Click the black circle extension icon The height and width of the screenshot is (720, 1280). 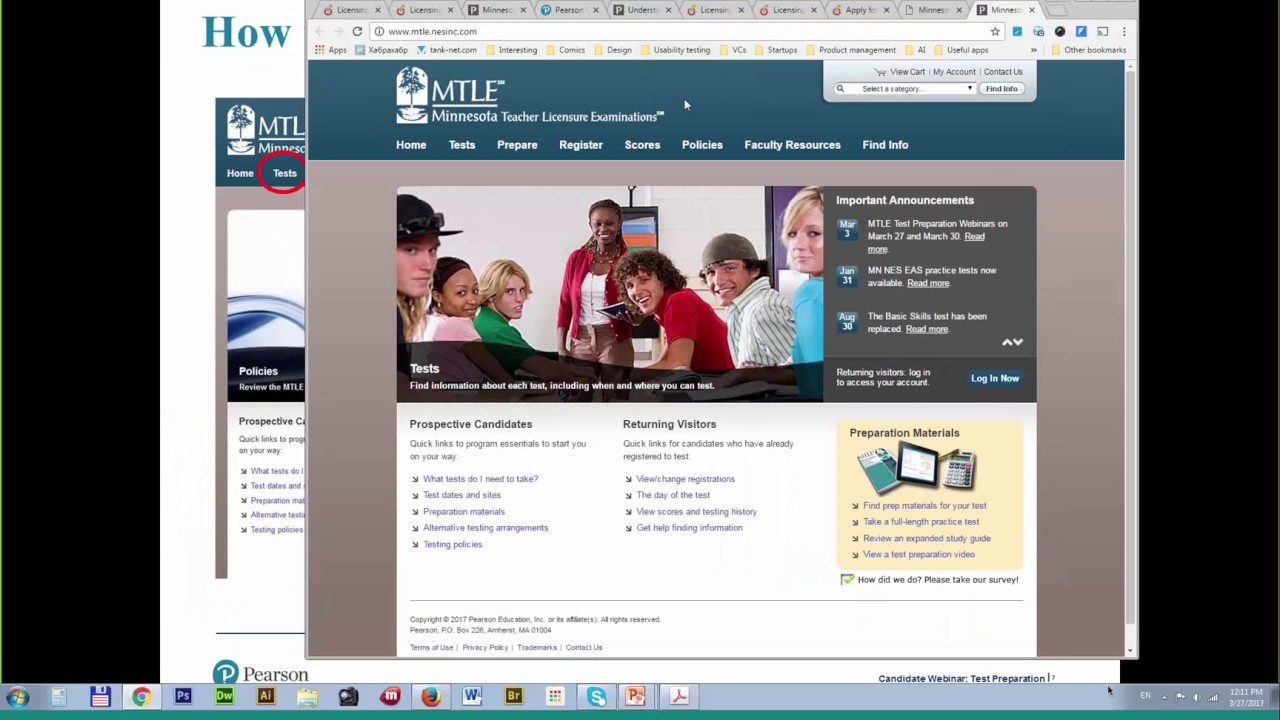(1060, 31)
